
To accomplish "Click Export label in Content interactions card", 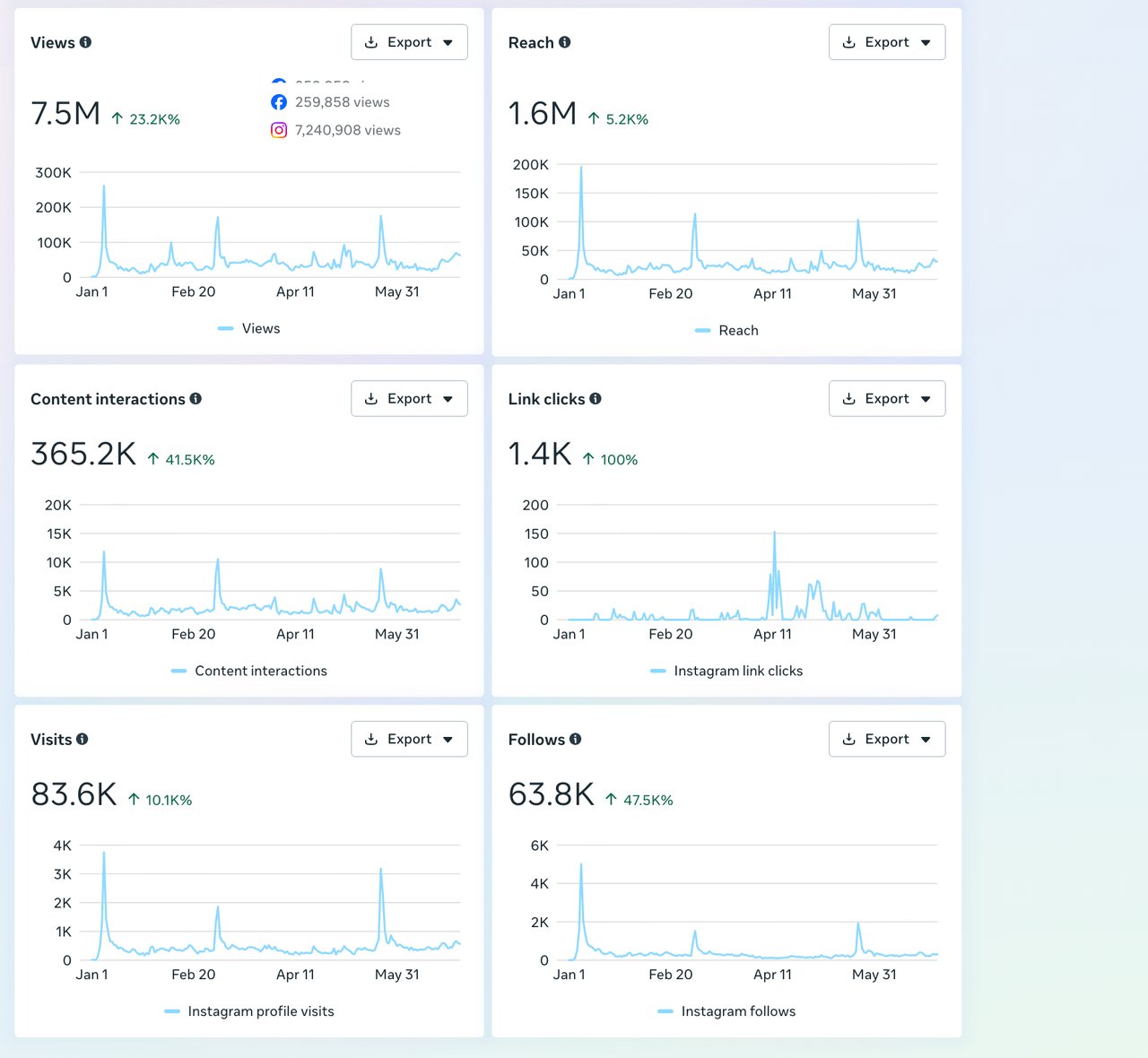I will click(x=409, y=399).
